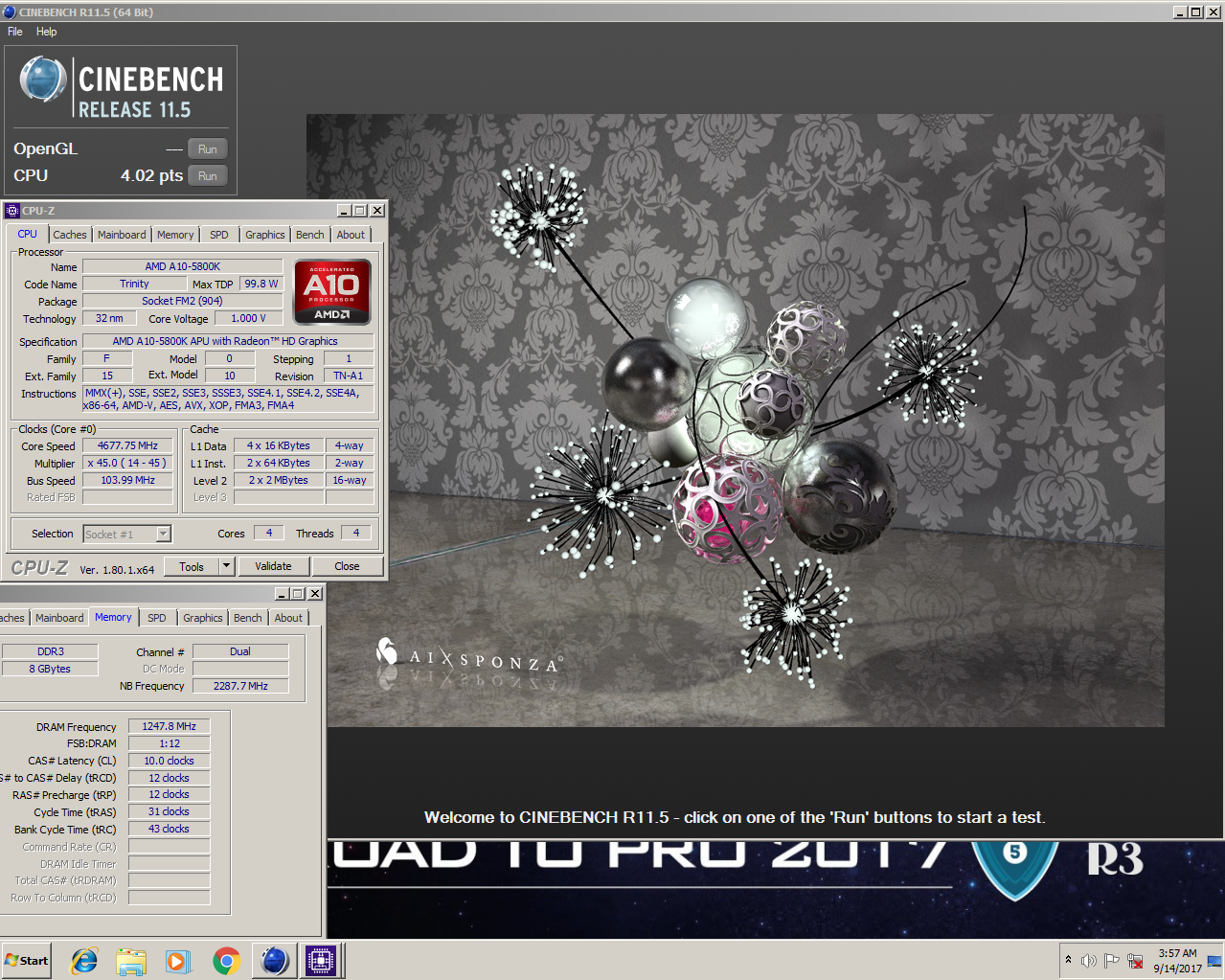Image resolution: width=1225 pixels, height=980 pixels.
Task: Select Graphics tab in second CPU-Z window
Action: pos(203,618)
